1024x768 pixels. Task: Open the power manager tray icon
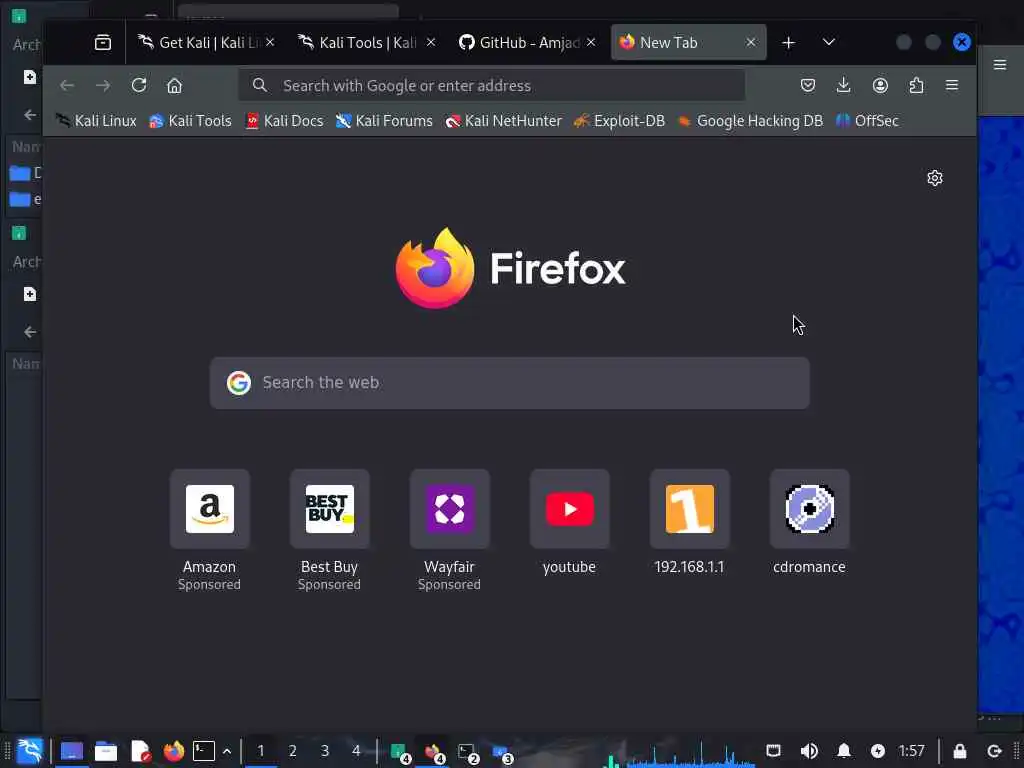tap(878, 751)
